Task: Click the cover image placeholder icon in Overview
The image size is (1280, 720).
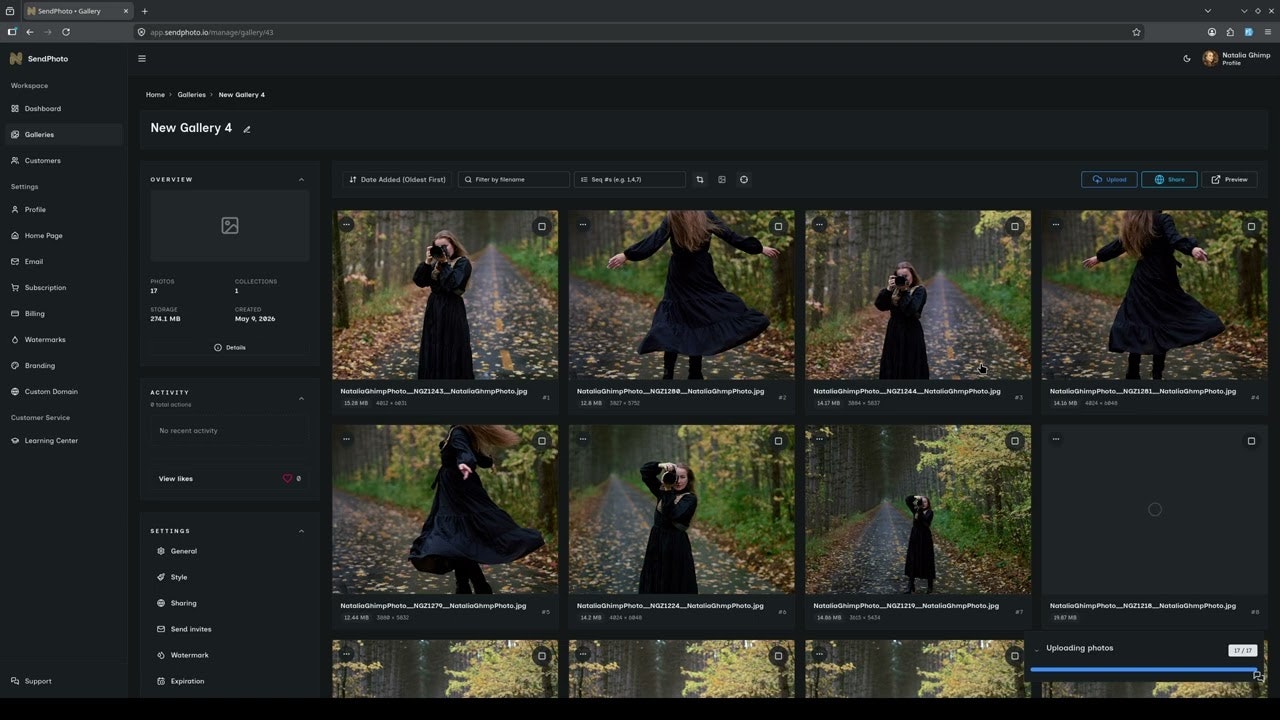Action: [230, 226]
